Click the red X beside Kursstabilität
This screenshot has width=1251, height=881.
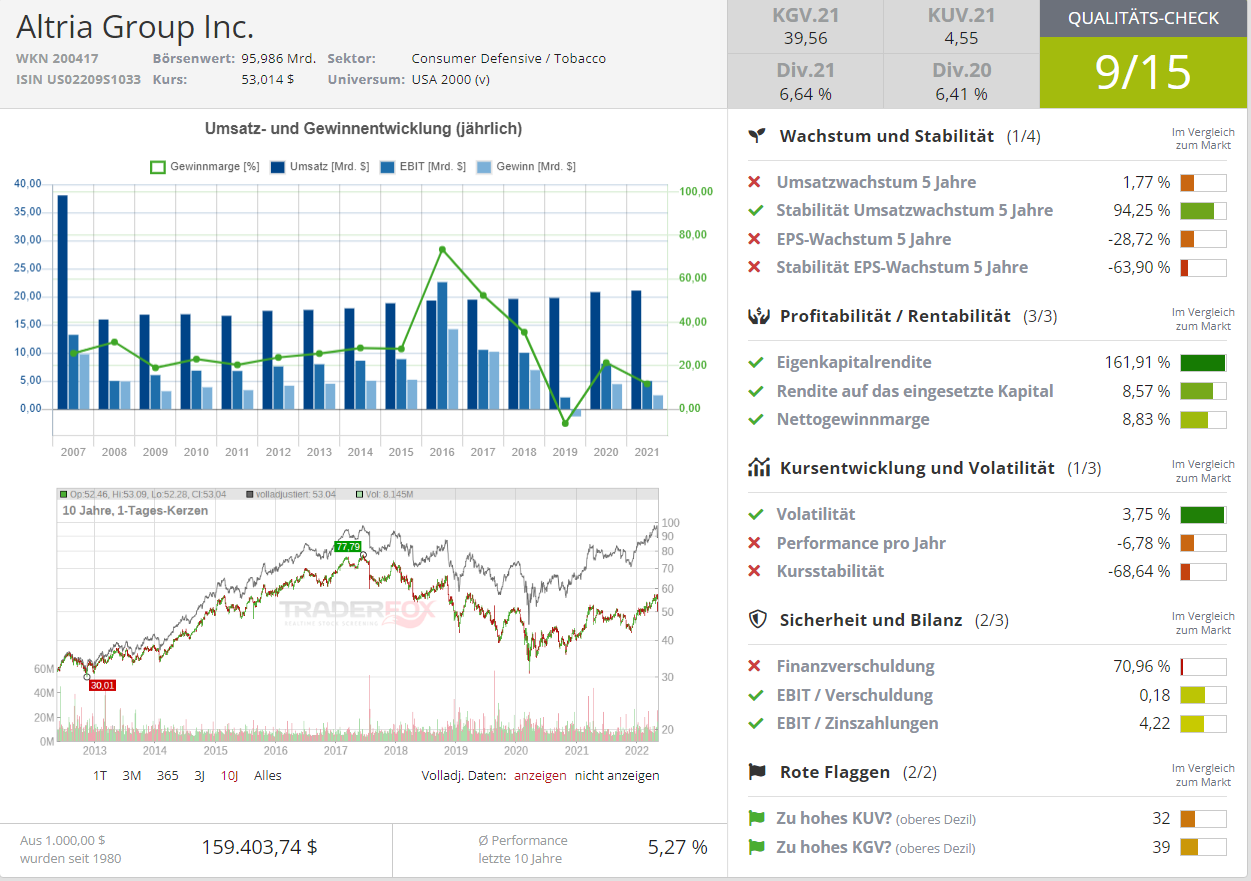pos(755,571)
